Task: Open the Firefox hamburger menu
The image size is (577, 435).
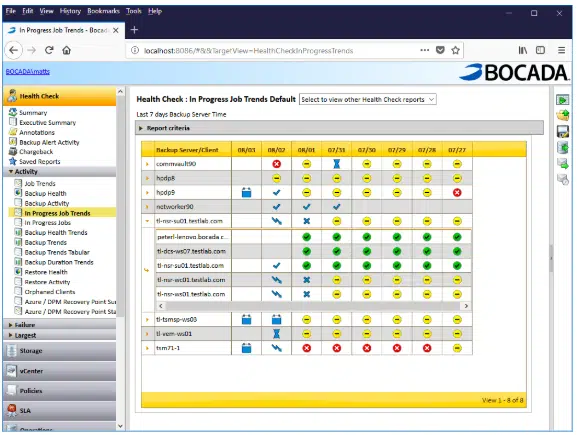Action: click(x=561, y=50)
